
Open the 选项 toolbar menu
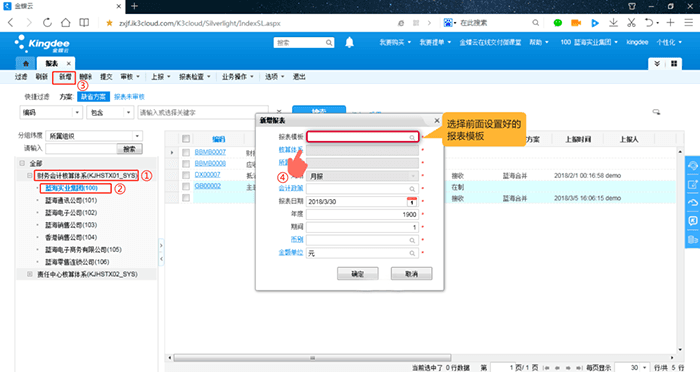coord(275,77)
